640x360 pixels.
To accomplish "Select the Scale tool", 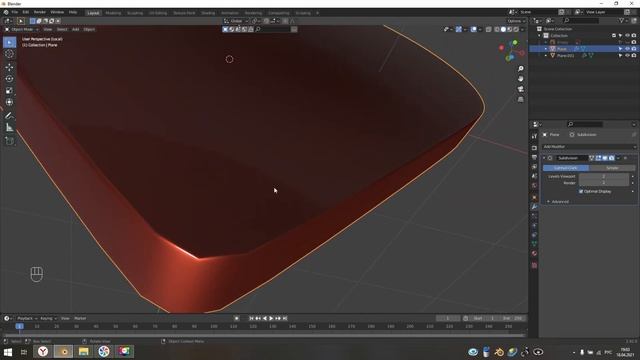I will (9, 91).
